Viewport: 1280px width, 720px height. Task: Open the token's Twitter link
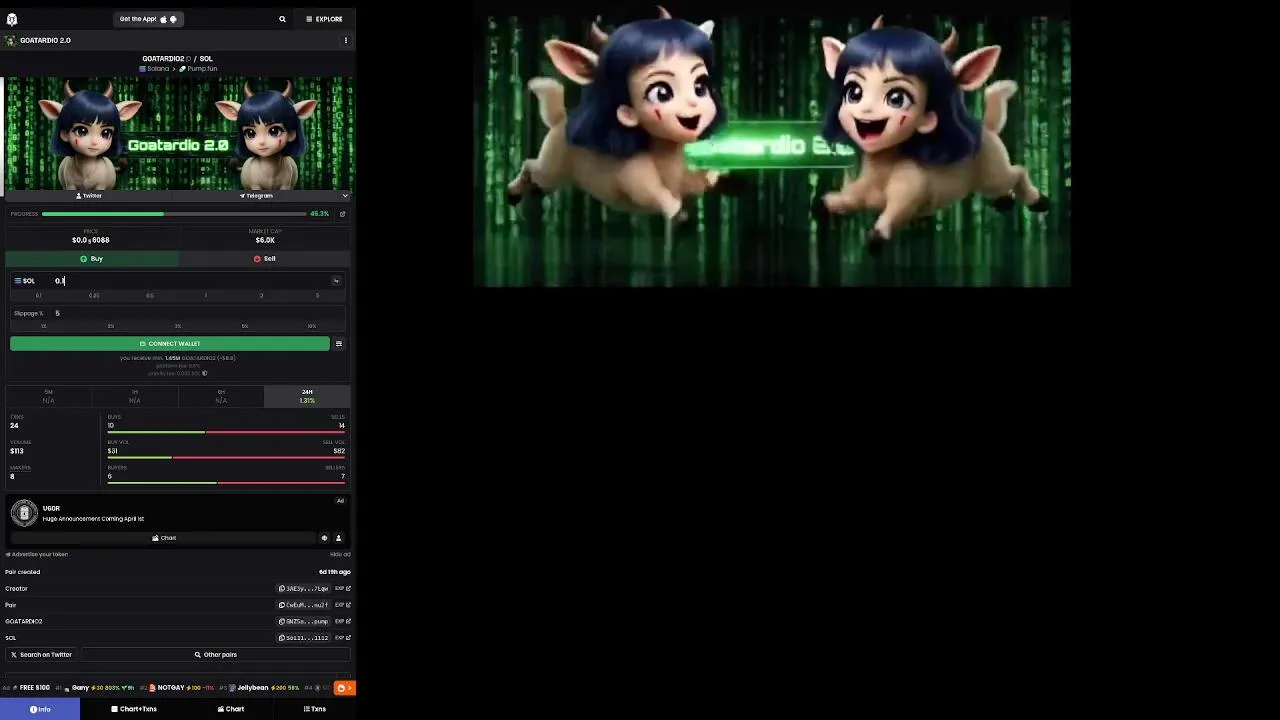click(x=89, y=196)
